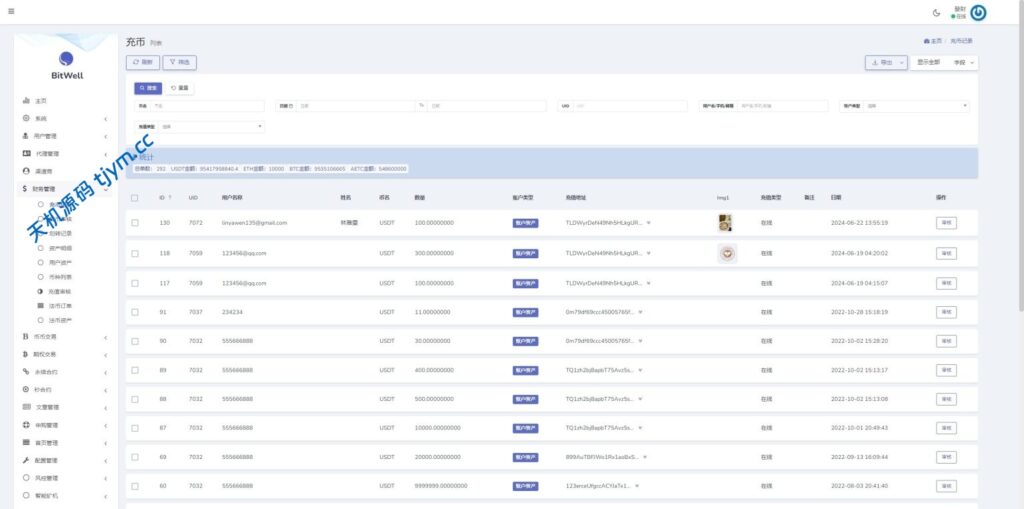Open the sidebar item with the gear icon
The image size is (1024, 509).
coord(40,118)
